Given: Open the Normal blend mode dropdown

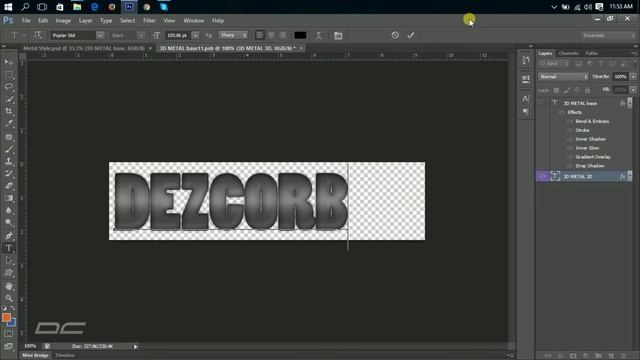Looking at the screenshot, I should (x=563, y=77).
